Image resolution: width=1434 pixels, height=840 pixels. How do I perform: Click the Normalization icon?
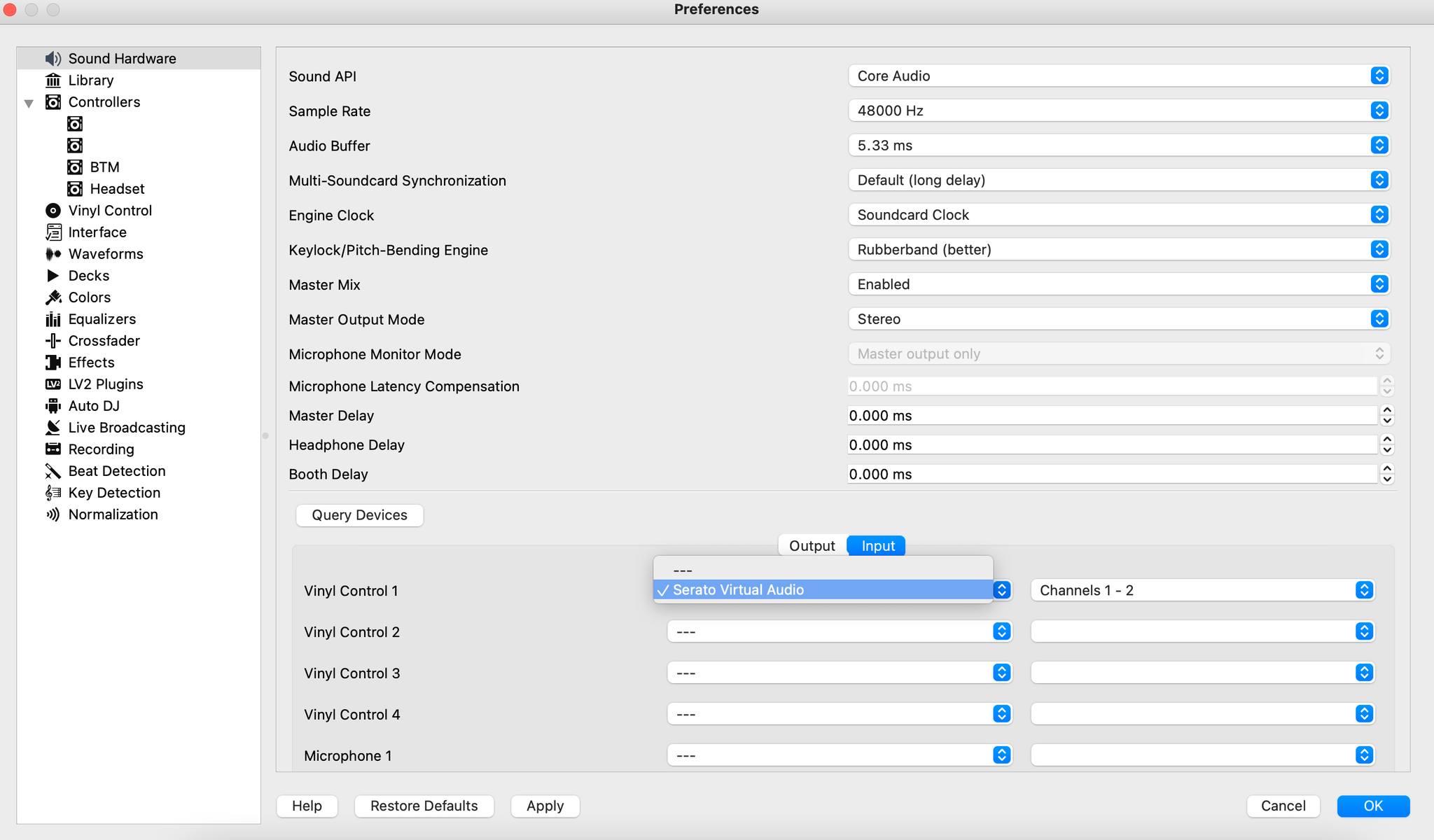pos(53,514)
